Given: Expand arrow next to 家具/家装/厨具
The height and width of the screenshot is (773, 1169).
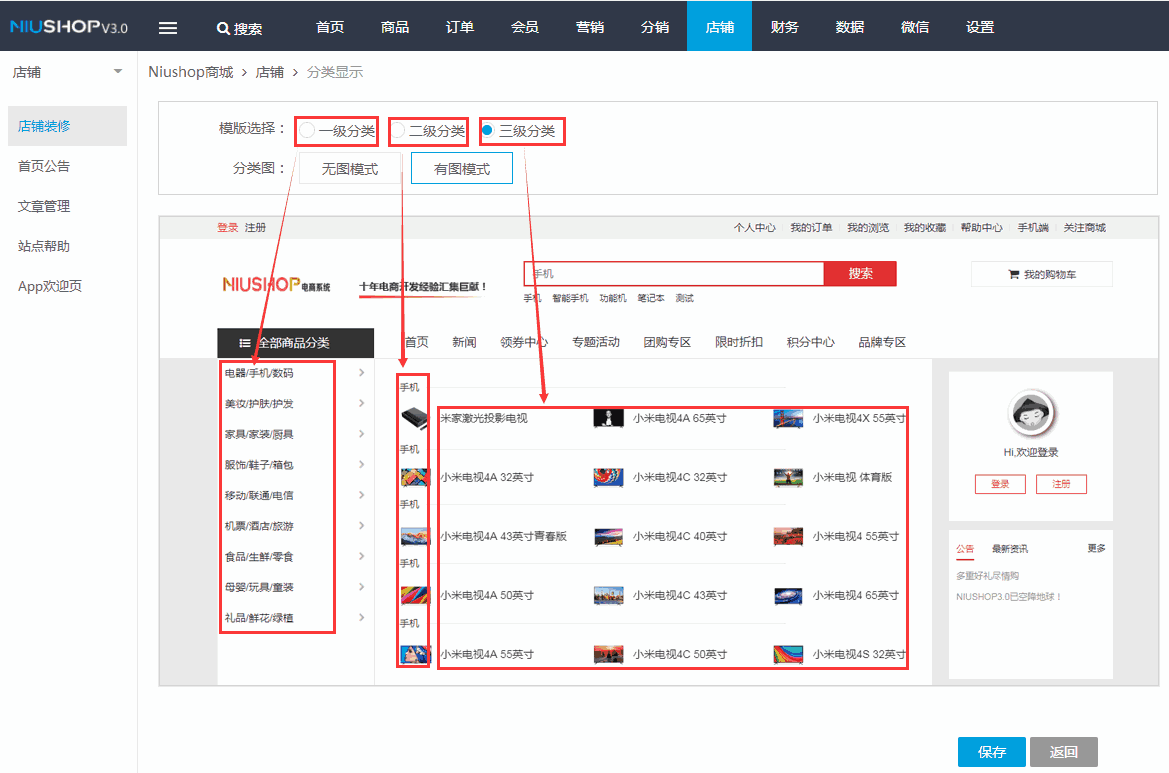Looking at the screenshot, I should click(x=362, y=434).
